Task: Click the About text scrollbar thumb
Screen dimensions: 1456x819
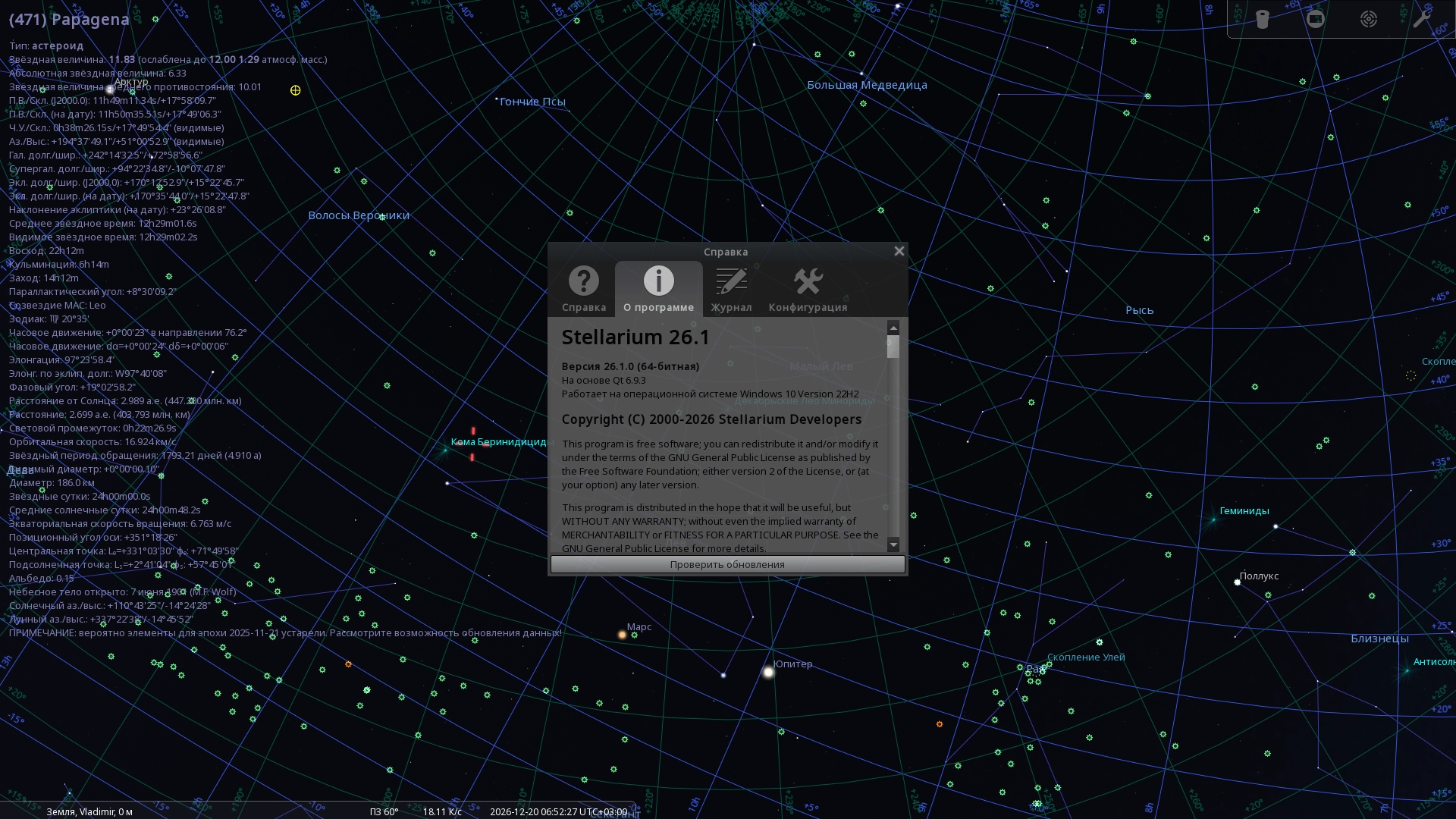Action: point(893,347)
